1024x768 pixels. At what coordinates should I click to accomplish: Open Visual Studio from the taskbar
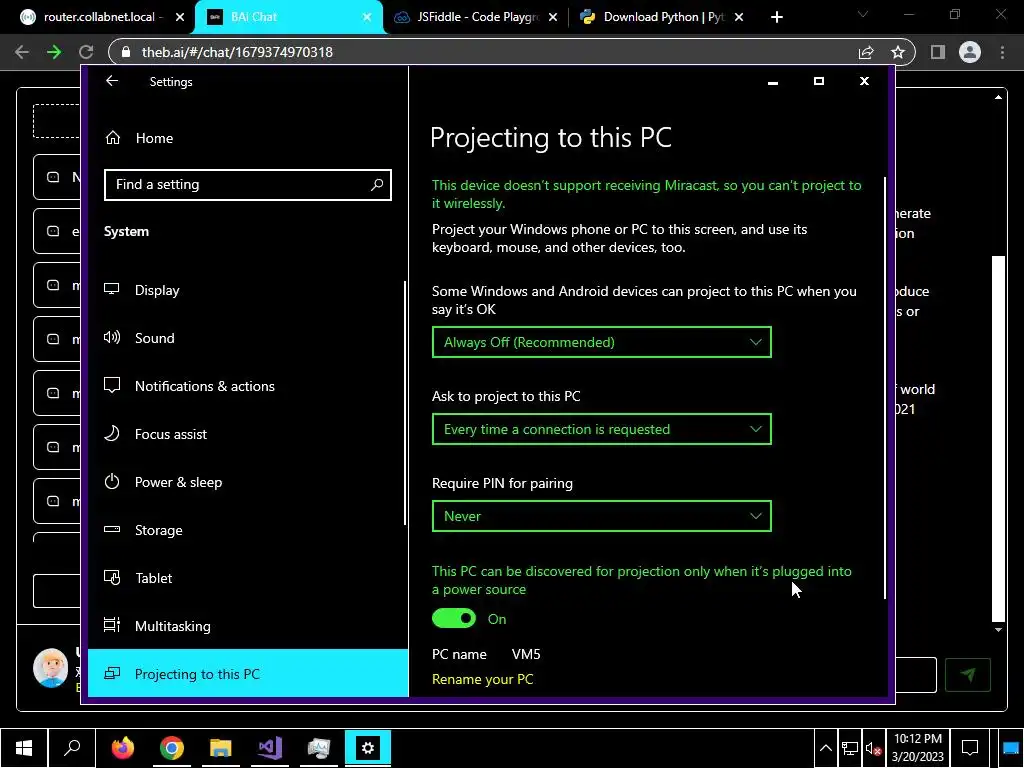point(270,748)
